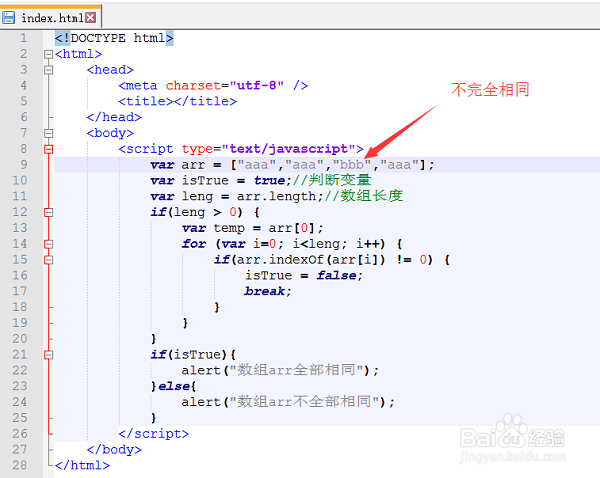Click the comment //判断变量
This screenshot has width=600, height=478.
(333, 180)
